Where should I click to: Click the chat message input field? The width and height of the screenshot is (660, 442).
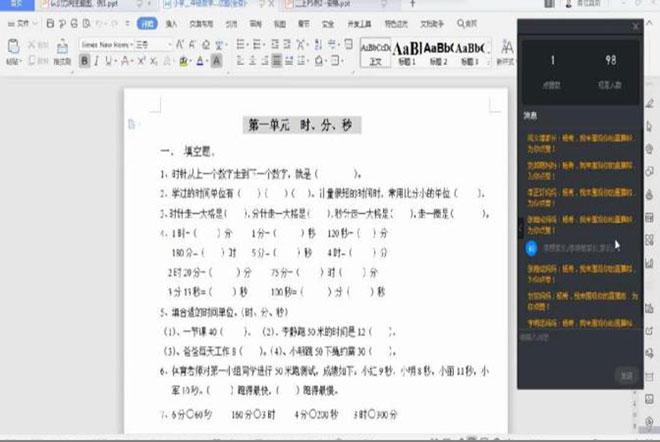[579, 347]
